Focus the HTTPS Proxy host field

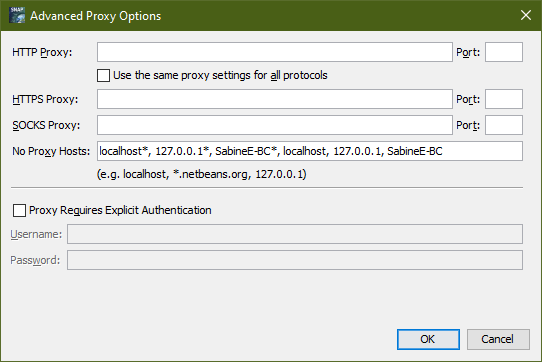[275, 99]
